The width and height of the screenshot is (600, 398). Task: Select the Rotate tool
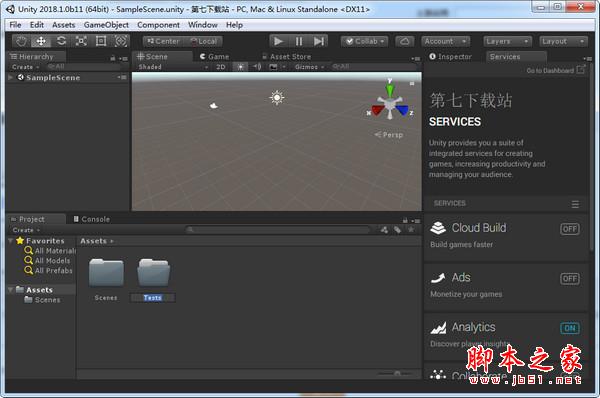[x=61, y=41]
